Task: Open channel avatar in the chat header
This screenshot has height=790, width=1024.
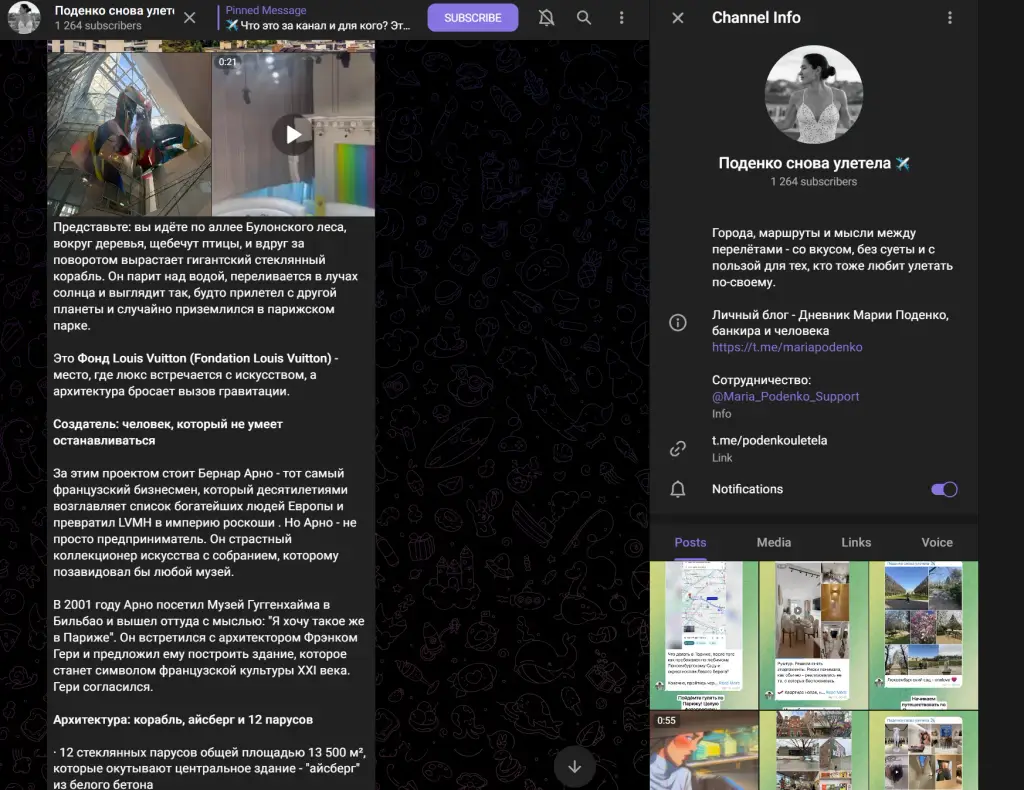Action: click(x=24, y=18)
